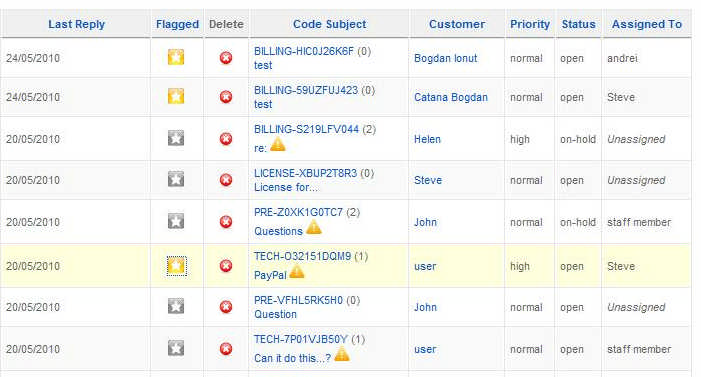The width and height of the screenshot is (701, 377).
Task: Click 'staff member' in TECH-7P01VJB50Y row
Action: (639, 349)
